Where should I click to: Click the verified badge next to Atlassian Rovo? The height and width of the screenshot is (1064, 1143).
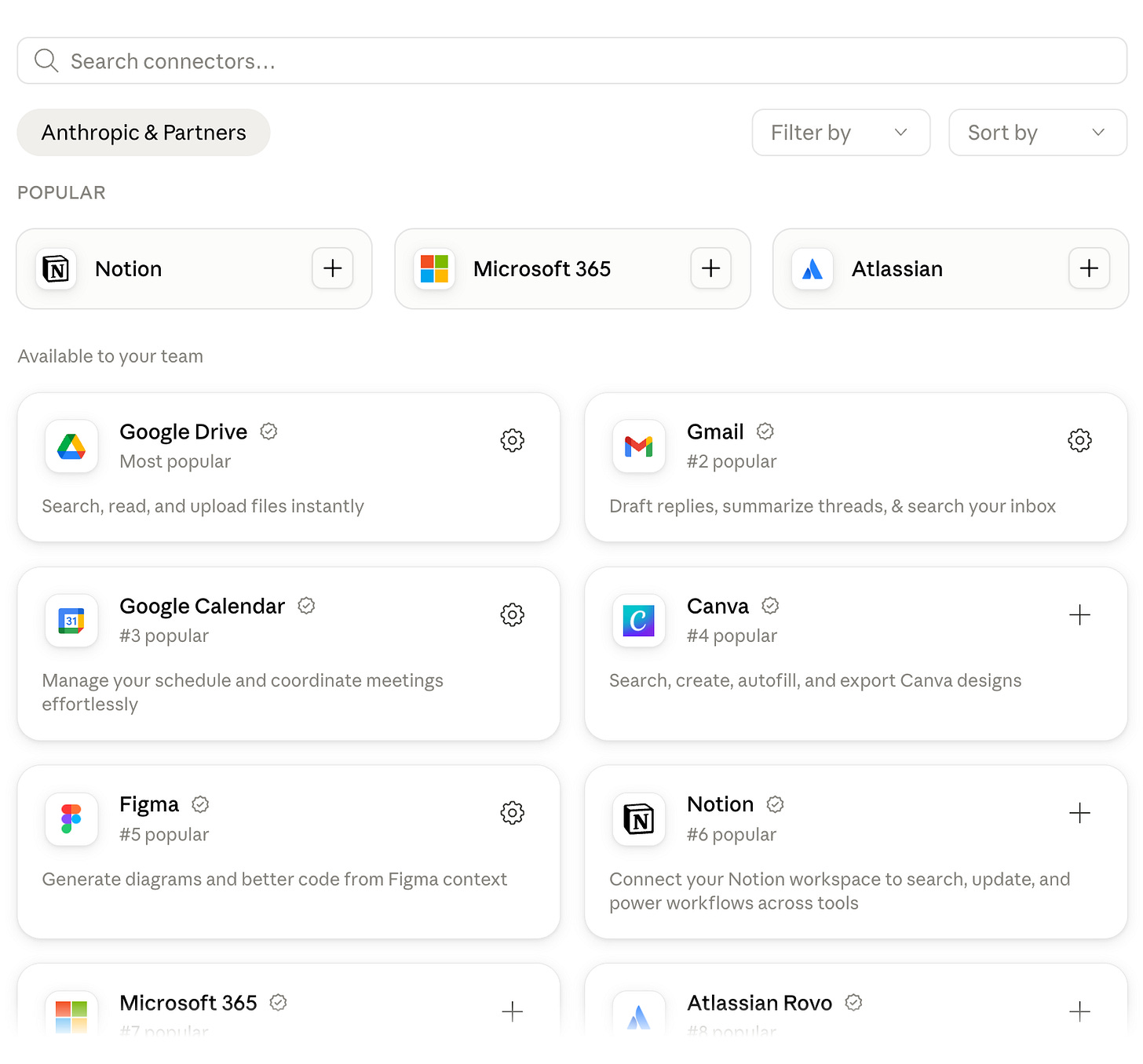pyautogui.click(x=854, y=1003)
